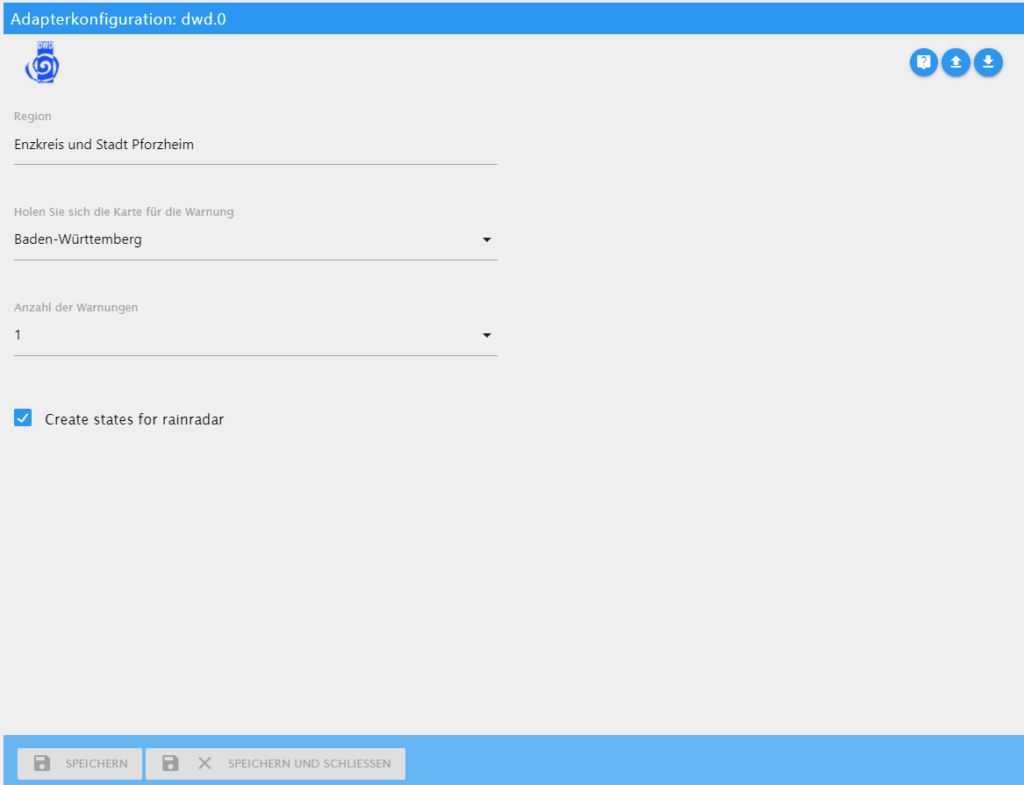This screenshot has width=1024, height=785.
Task: Upload the adapter configuration via upload icon
Action: tap(956, 62)
